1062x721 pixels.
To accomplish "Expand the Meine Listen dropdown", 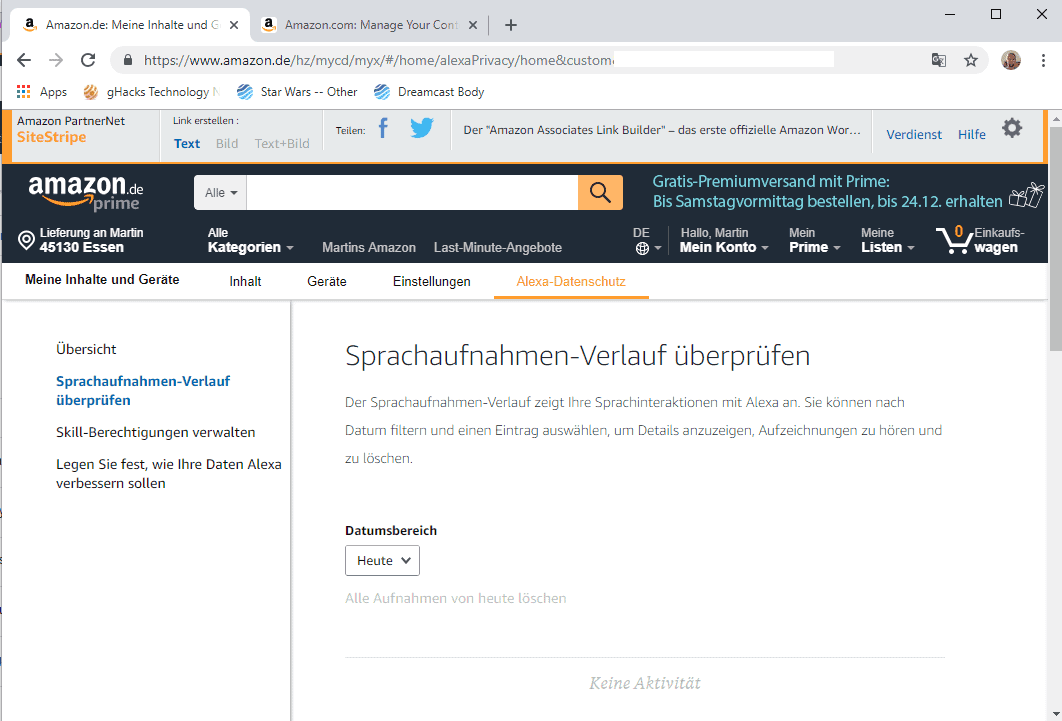I will [x=888, y=240].
